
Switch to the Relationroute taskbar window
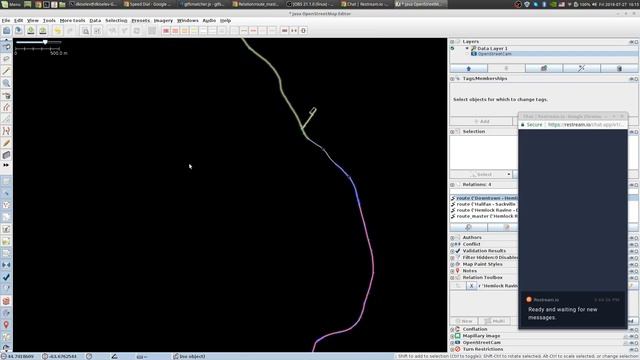tap(256, 4)
